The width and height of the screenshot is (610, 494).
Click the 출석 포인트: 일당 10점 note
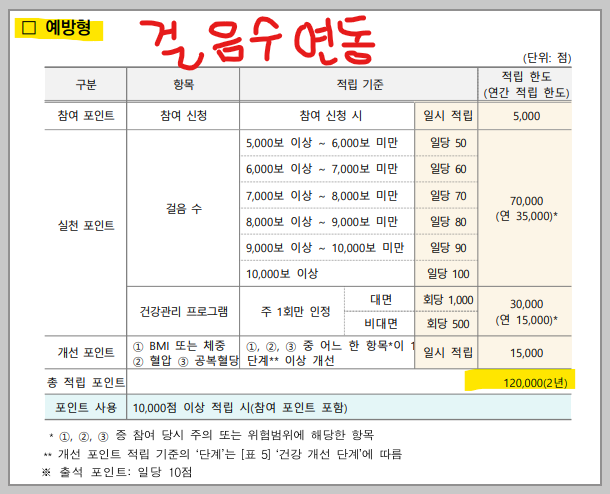pyautogui.click(x=117, y=472)
